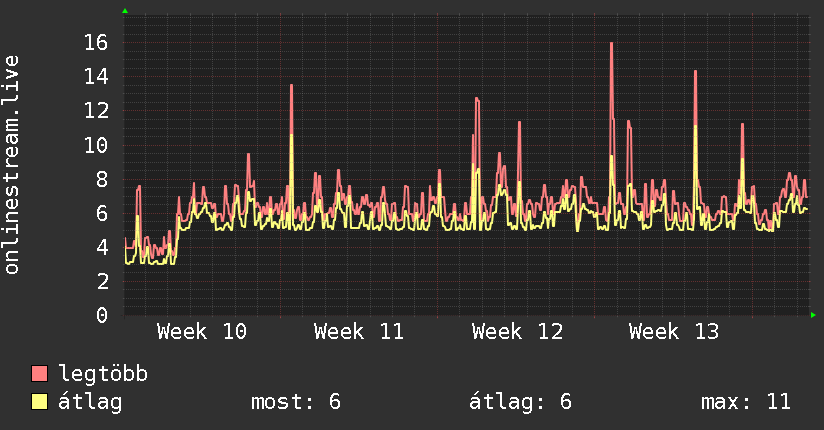Click the 16 y-axis tick label
Image resolution: width=824 pixels, height=430 pixels.
click(x=96, y=42)
